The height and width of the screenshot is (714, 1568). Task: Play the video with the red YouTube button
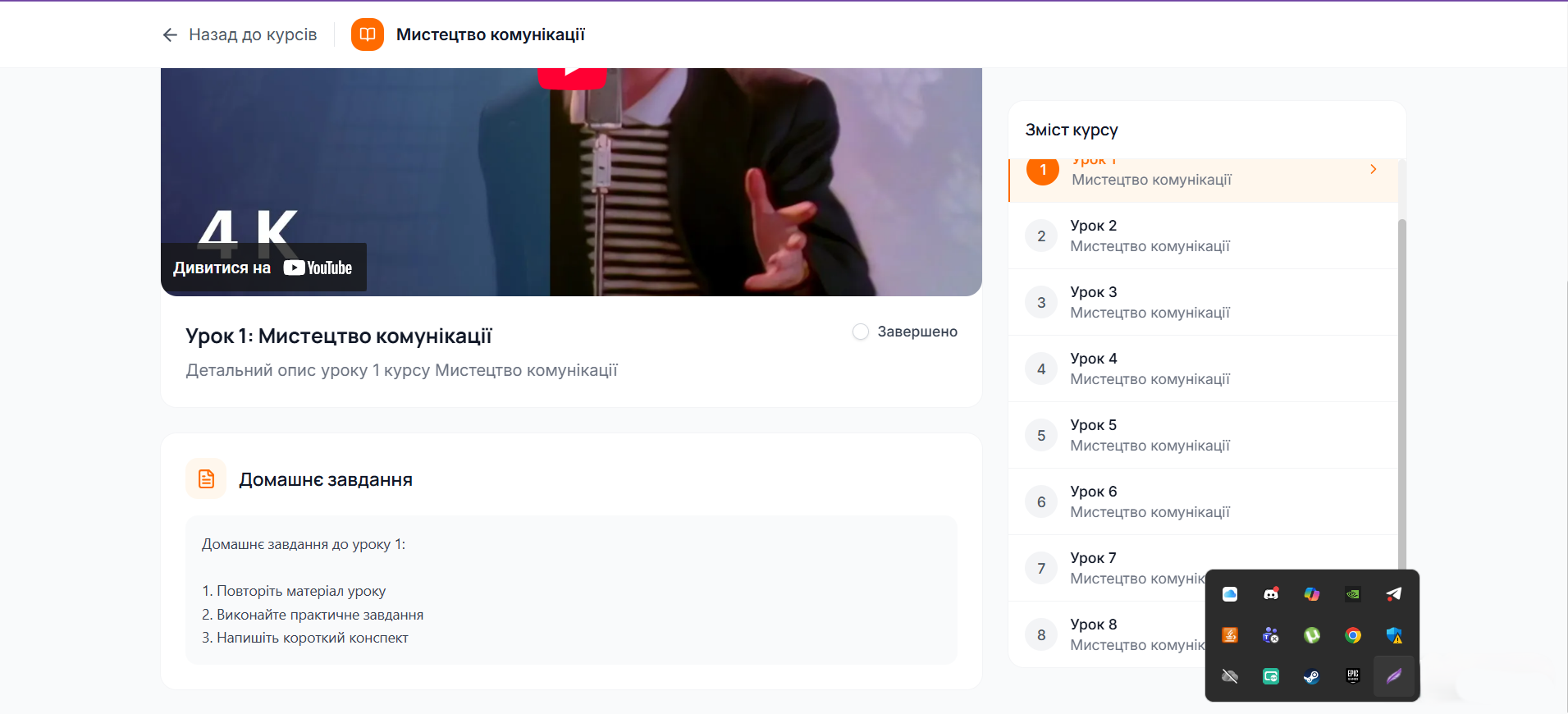click(572, 78)
